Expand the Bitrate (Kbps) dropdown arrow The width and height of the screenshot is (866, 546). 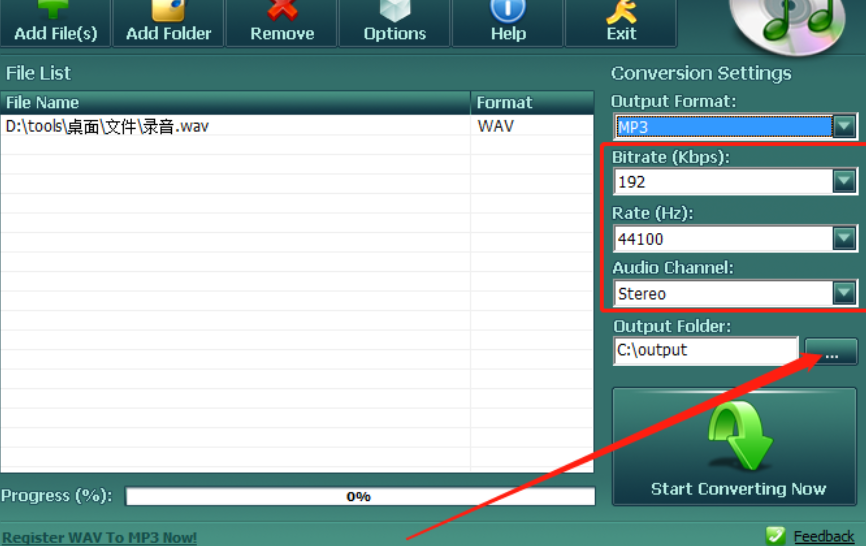click(x=845, y=181)
